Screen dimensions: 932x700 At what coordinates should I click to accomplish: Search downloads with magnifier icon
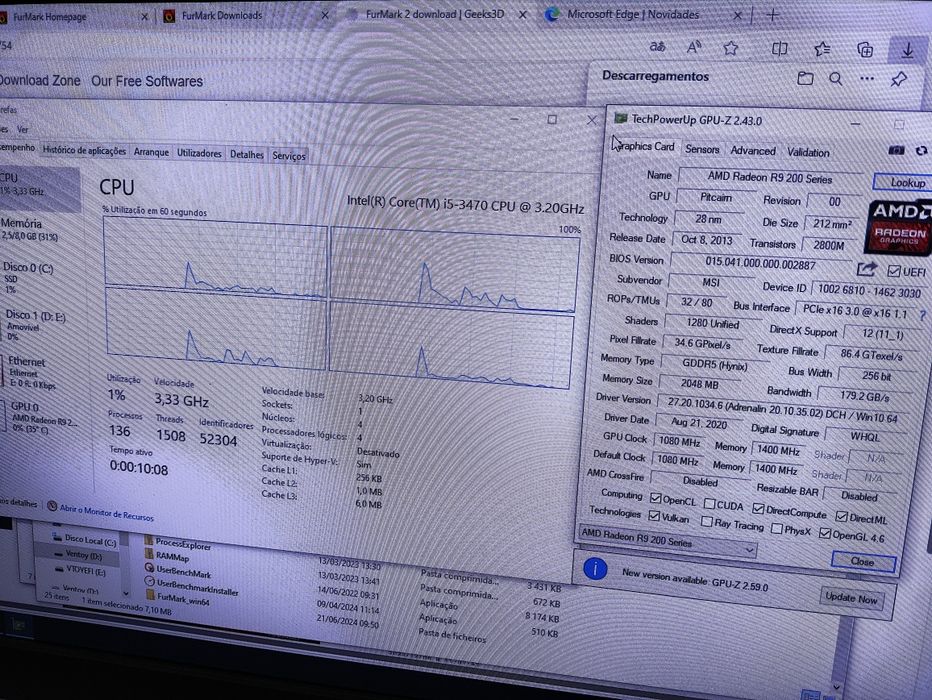835,78
